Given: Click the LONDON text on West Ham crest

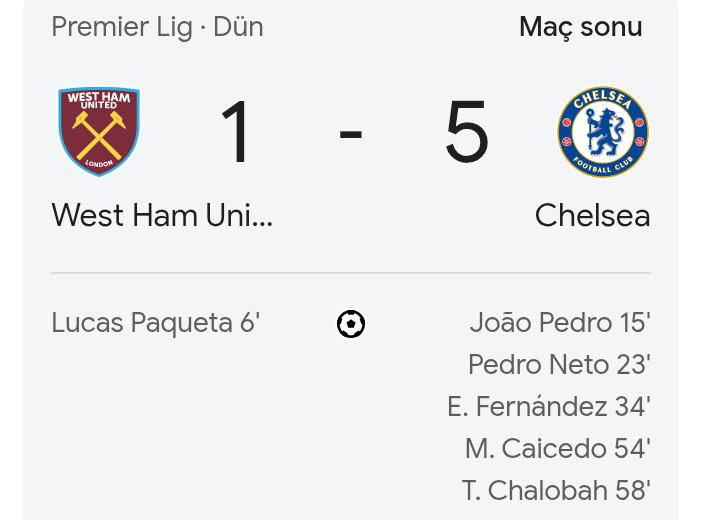Looking at the screenshot, I should [x=99, y=163].
